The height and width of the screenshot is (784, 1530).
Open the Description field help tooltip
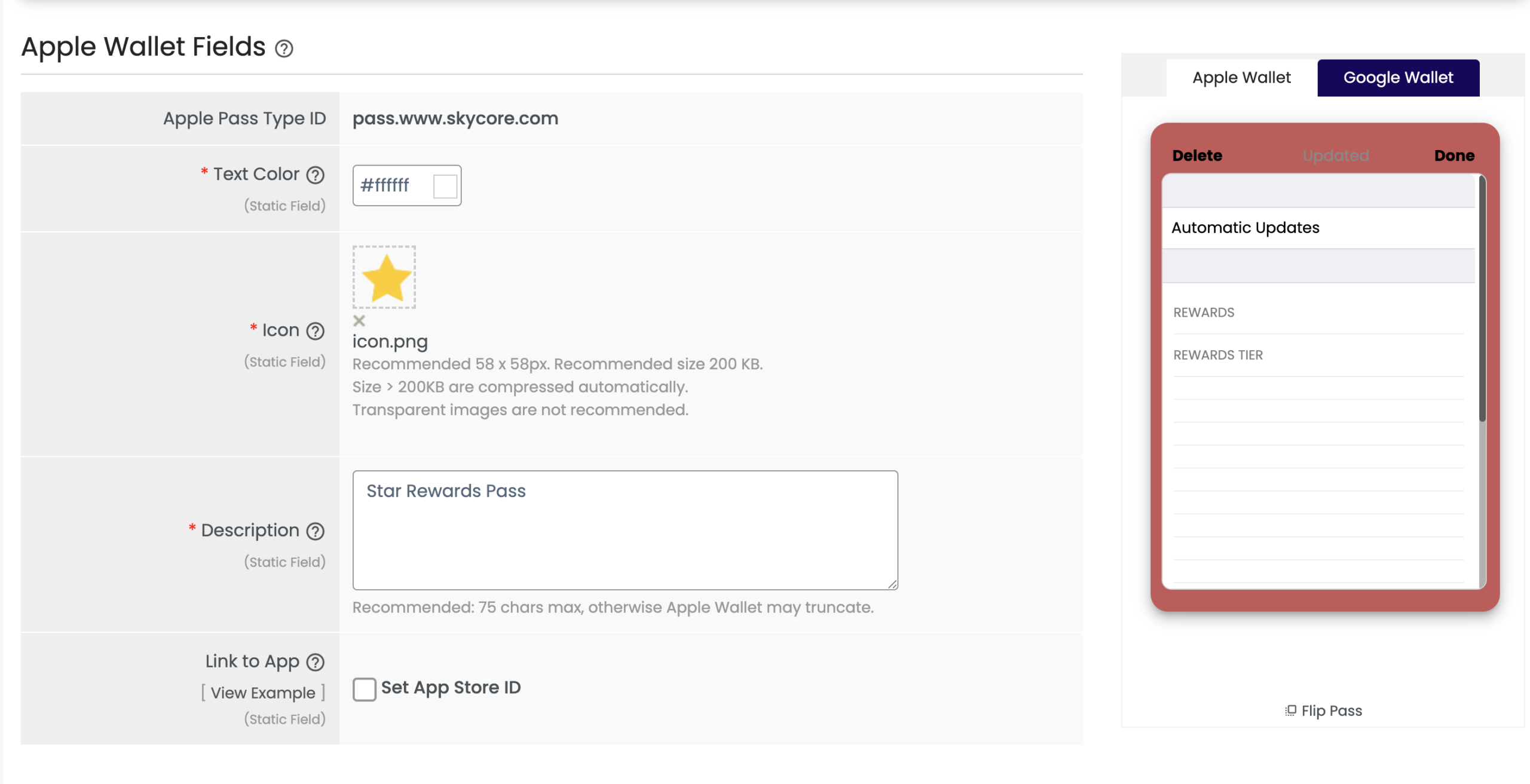(315, 531)
